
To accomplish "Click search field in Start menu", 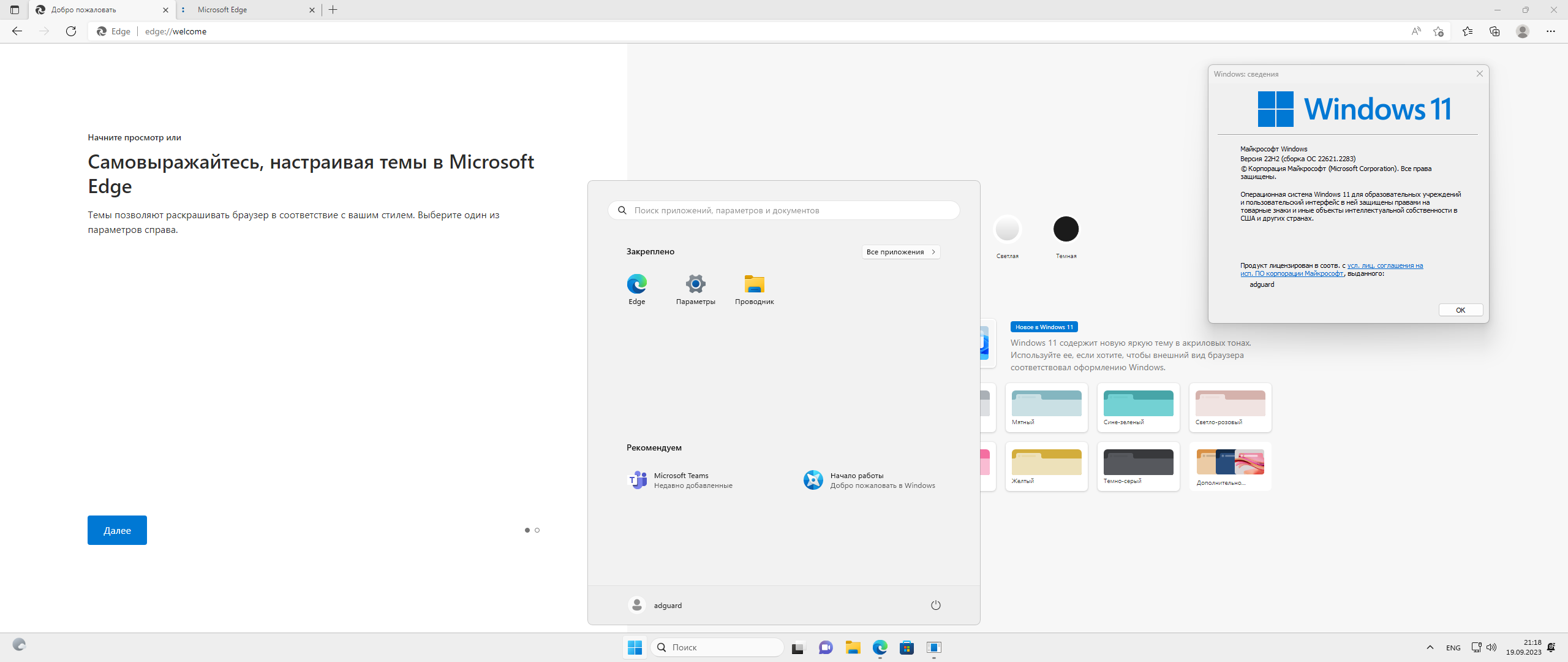I will 784,210.
